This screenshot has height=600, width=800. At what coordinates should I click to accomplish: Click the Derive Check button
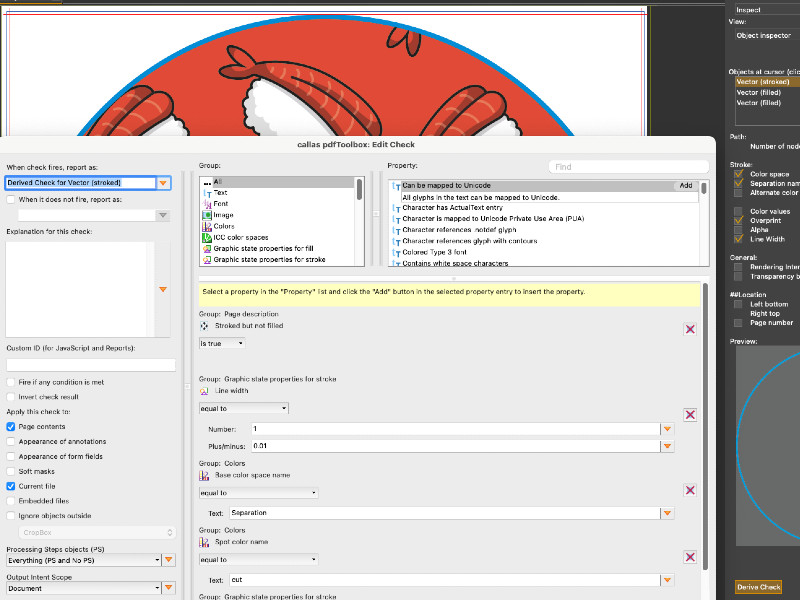(x=759, y=587)
